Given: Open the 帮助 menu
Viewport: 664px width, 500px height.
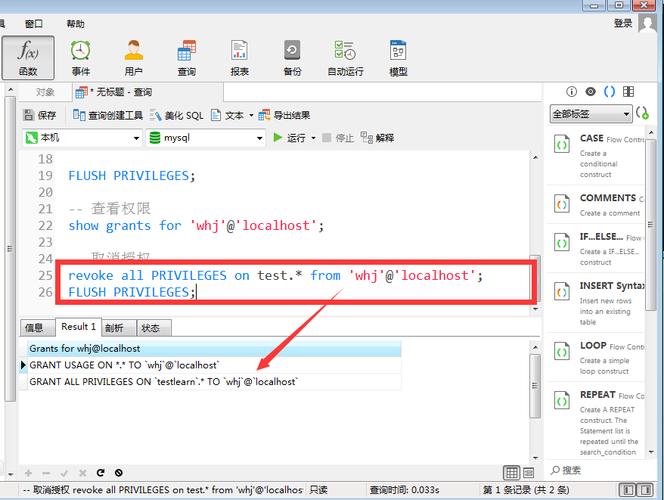Looking at the screenshot, I should click(76, 24).
